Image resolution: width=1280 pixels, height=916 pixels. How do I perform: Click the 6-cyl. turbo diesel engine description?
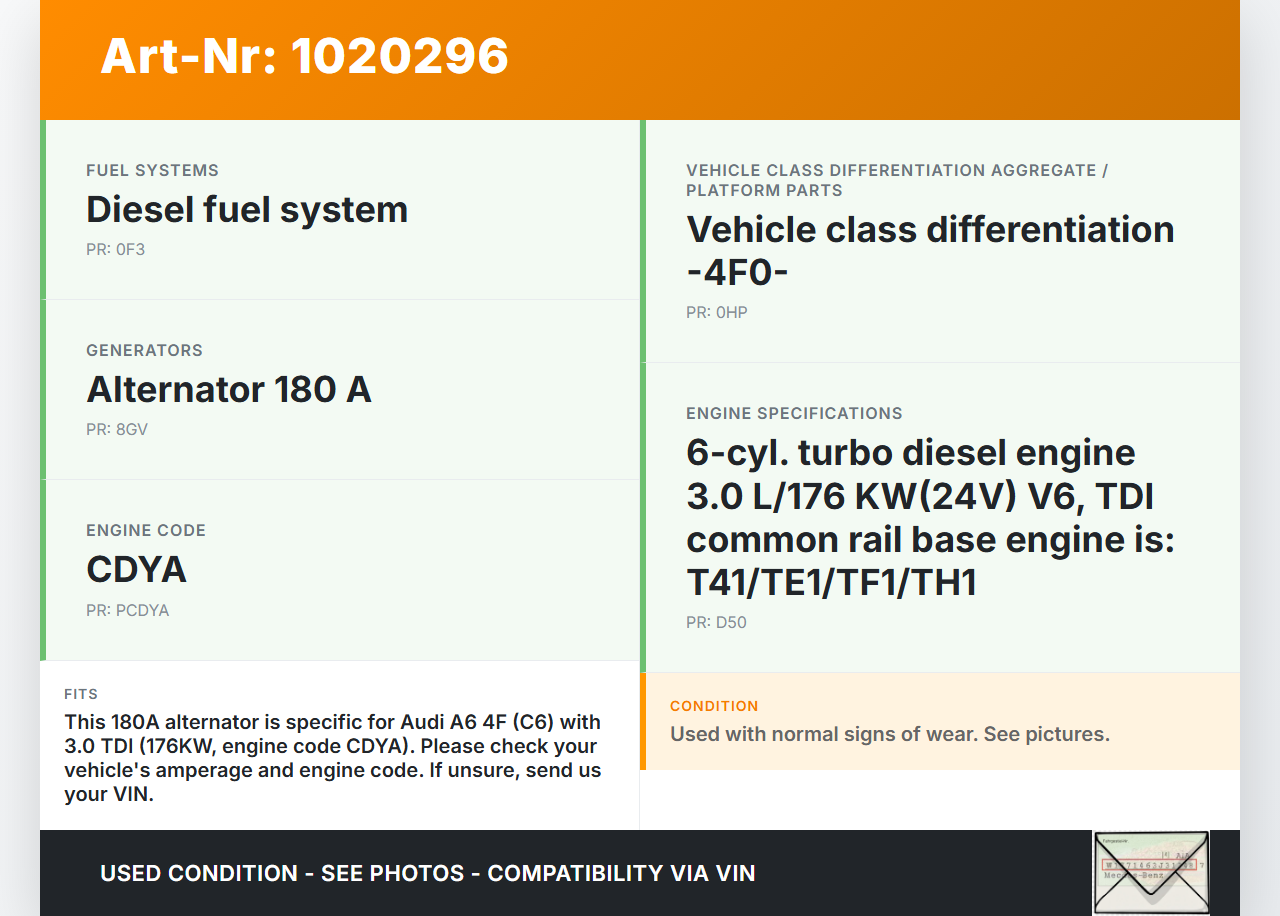coord(930,517)
